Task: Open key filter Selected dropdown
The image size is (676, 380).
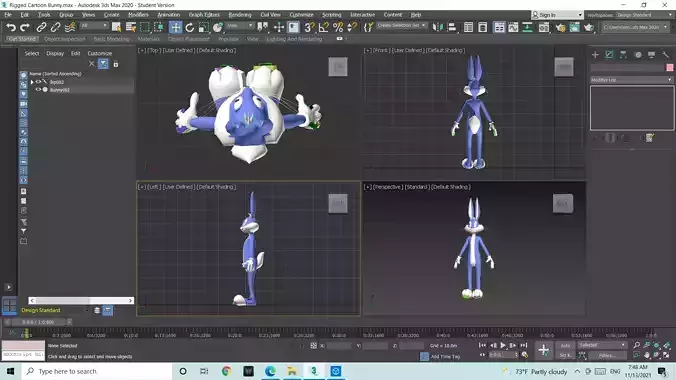Action: click(x=602, y=345)
